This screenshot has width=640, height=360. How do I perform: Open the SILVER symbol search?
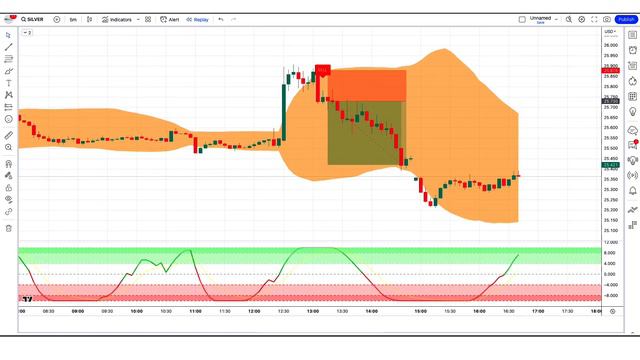coord(32,20)
